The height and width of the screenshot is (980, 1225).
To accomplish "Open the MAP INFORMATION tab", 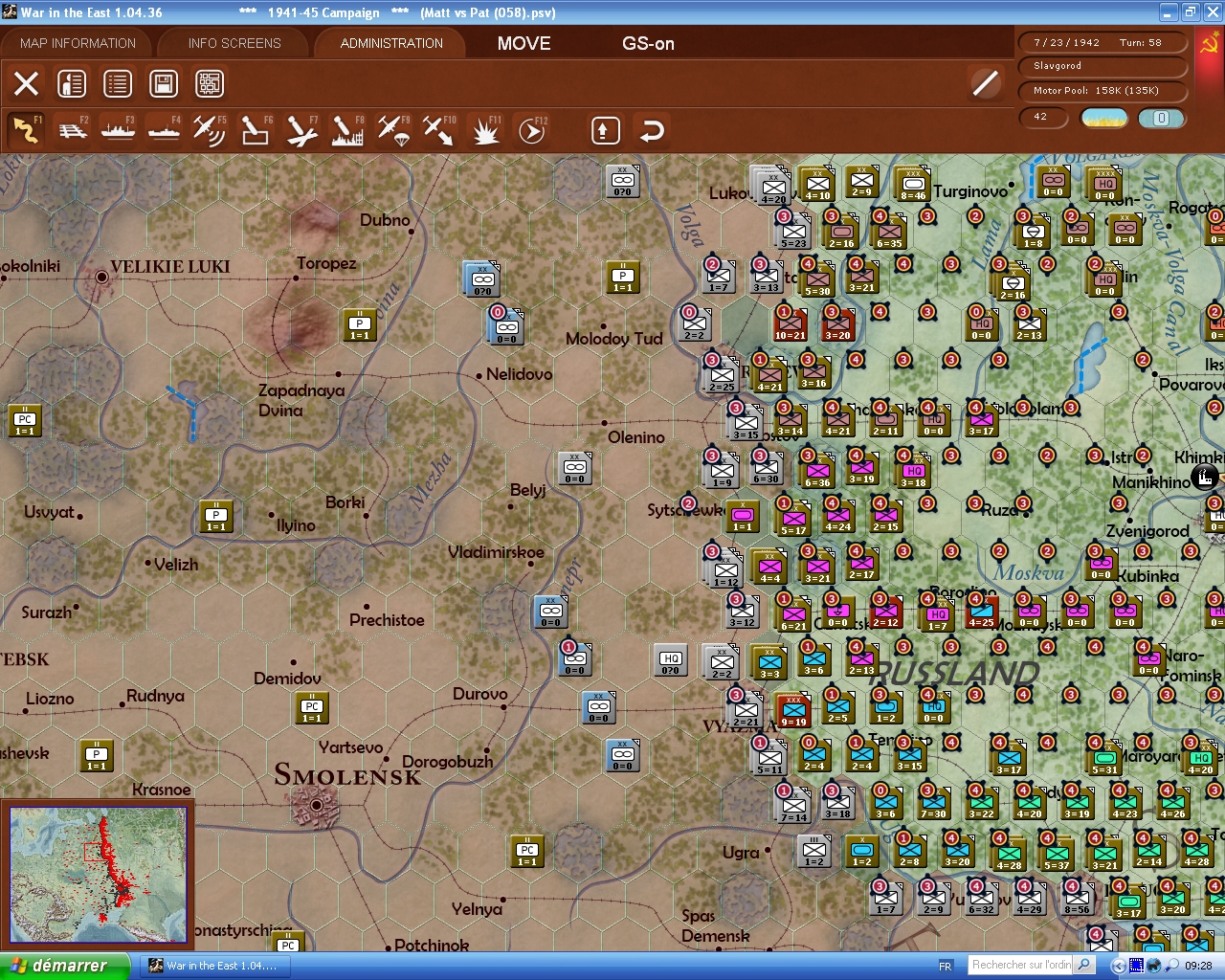I will [78, 43].
